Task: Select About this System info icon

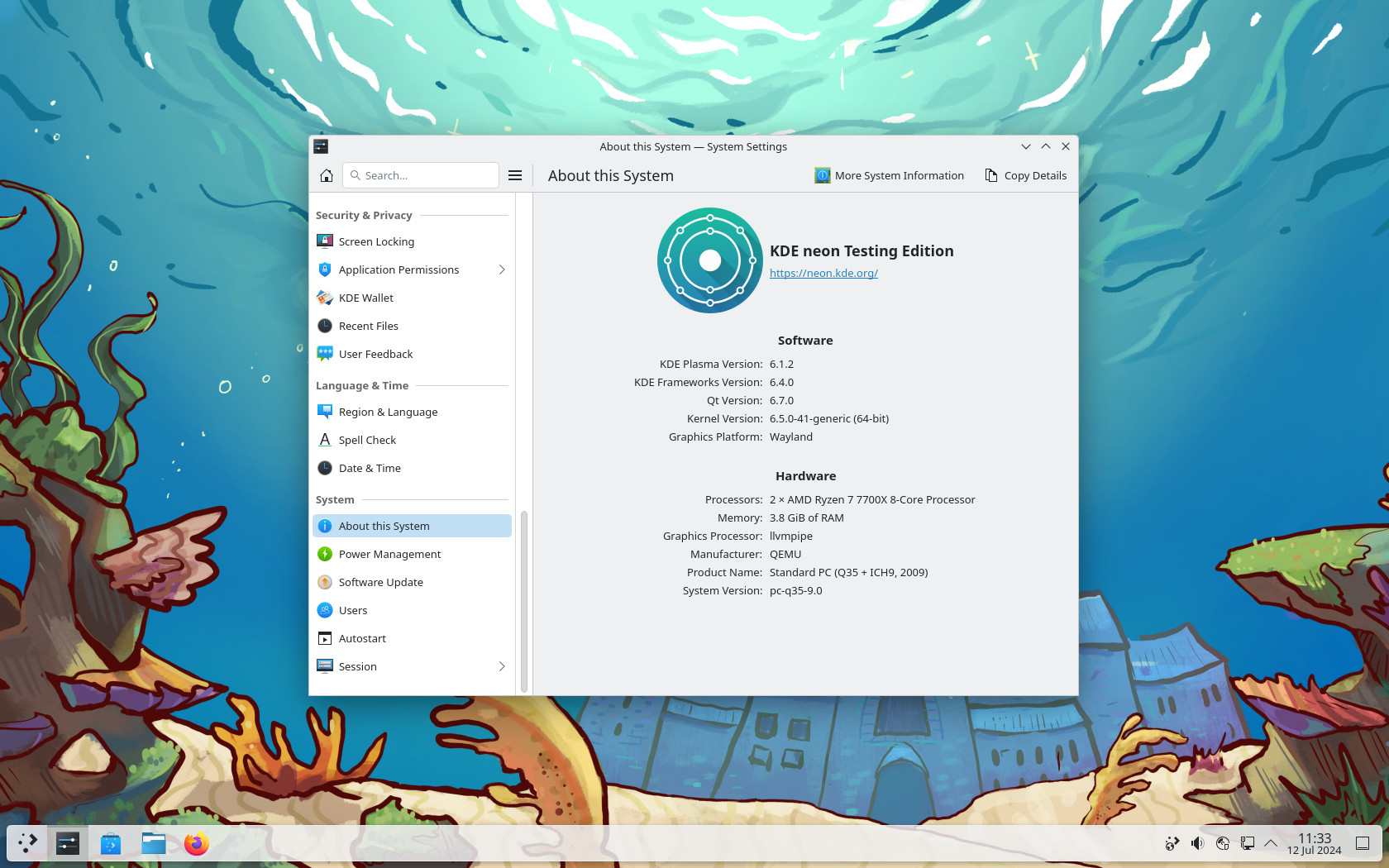Action: click(x=325, y=526)
